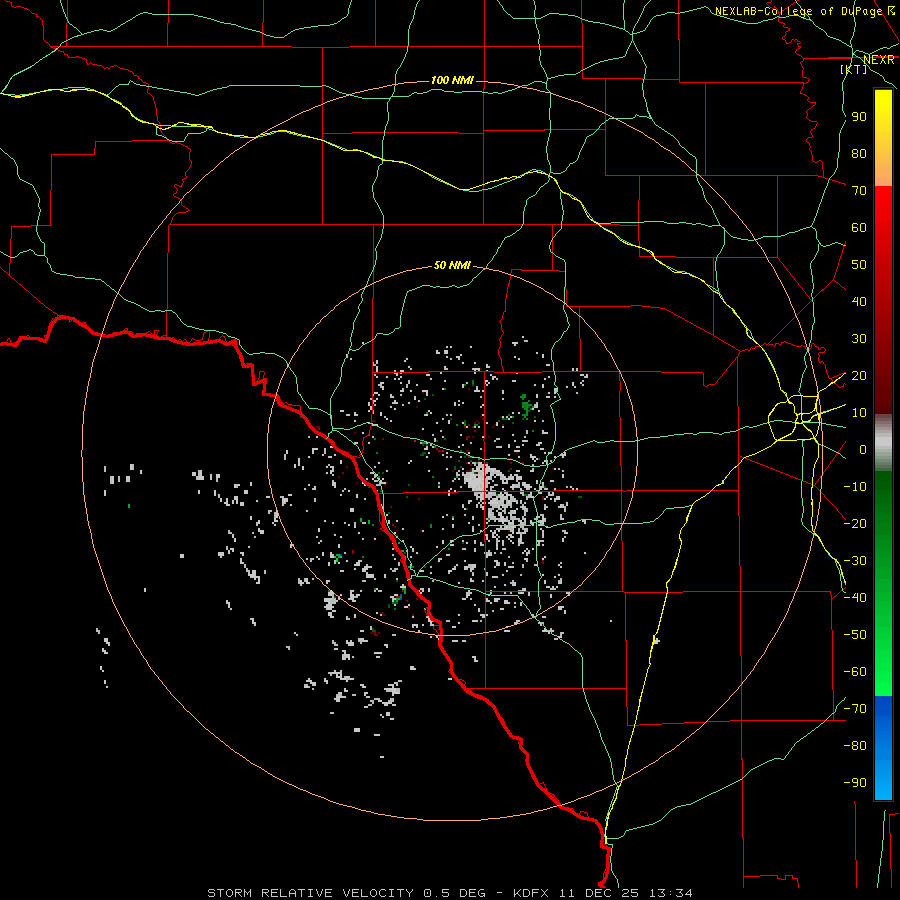The height and width of the screenshot is (900, 900).
Task: Click the 30 value on the color scale
Action: point(859,339)
